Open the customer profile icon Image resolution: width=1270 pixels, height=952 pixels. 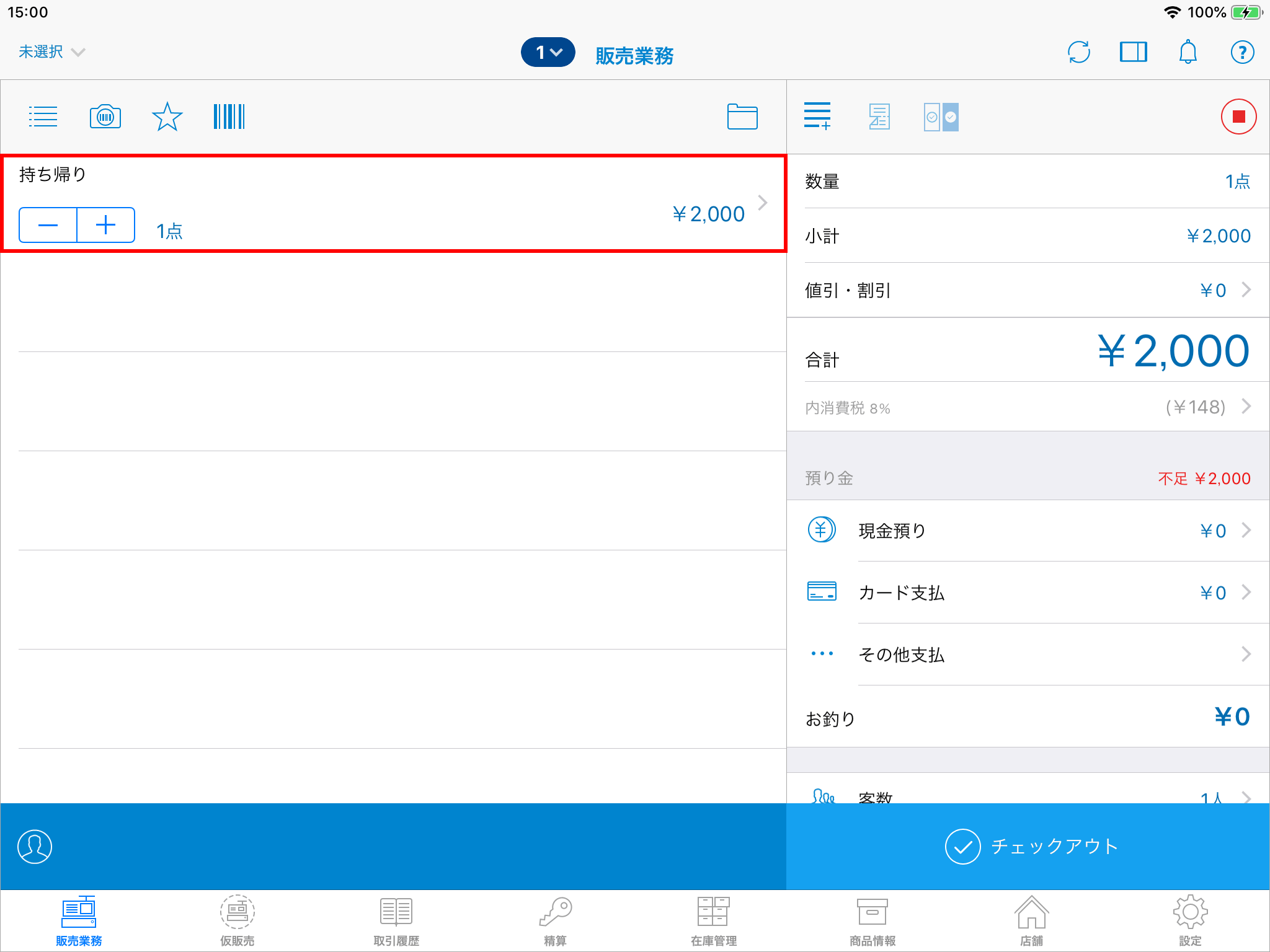tap(35, 847)
